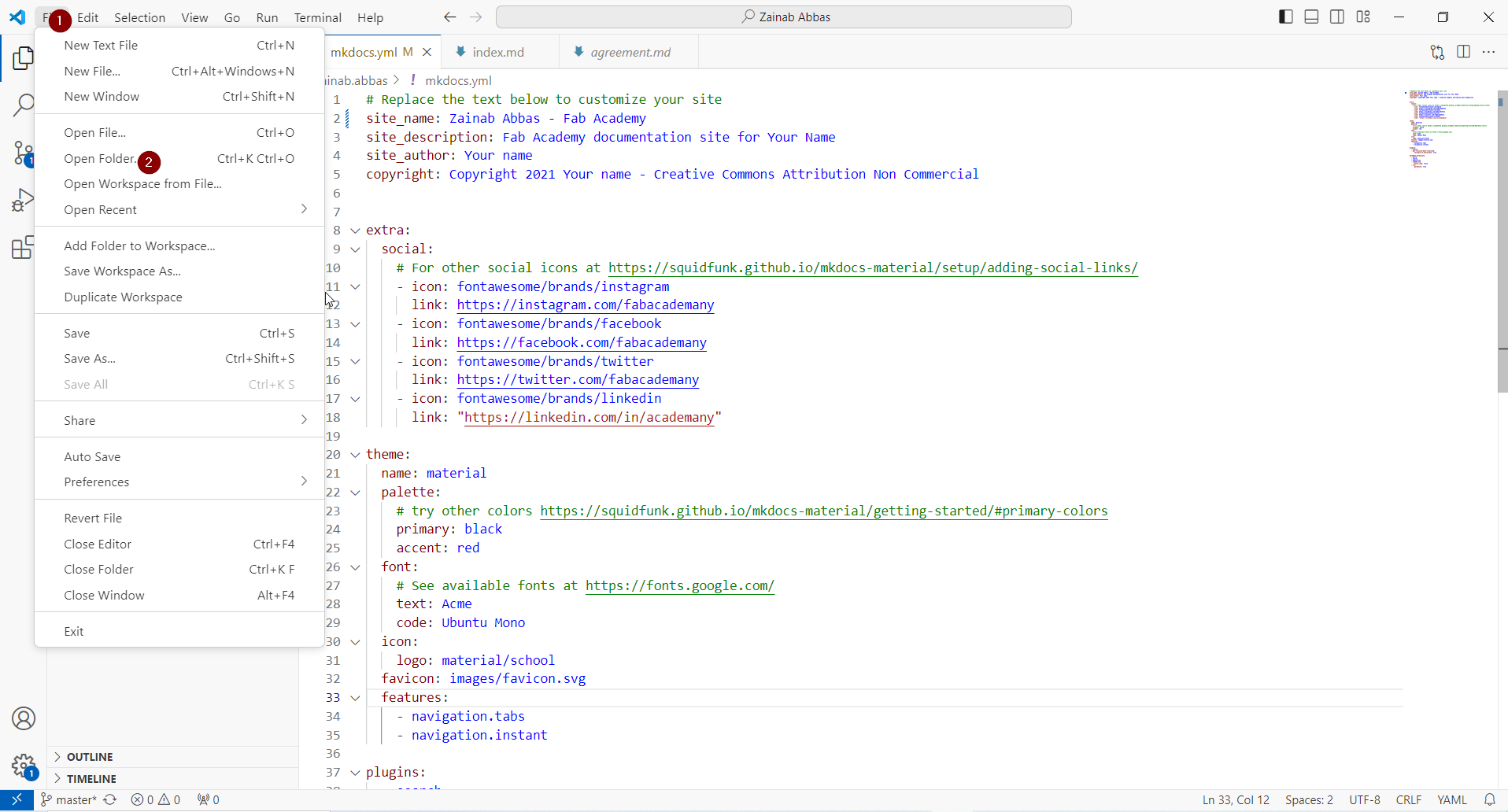
Task: Click the editor vertical scrollbar thumb
Action: pyautogui.click(x=1502, y=240)
